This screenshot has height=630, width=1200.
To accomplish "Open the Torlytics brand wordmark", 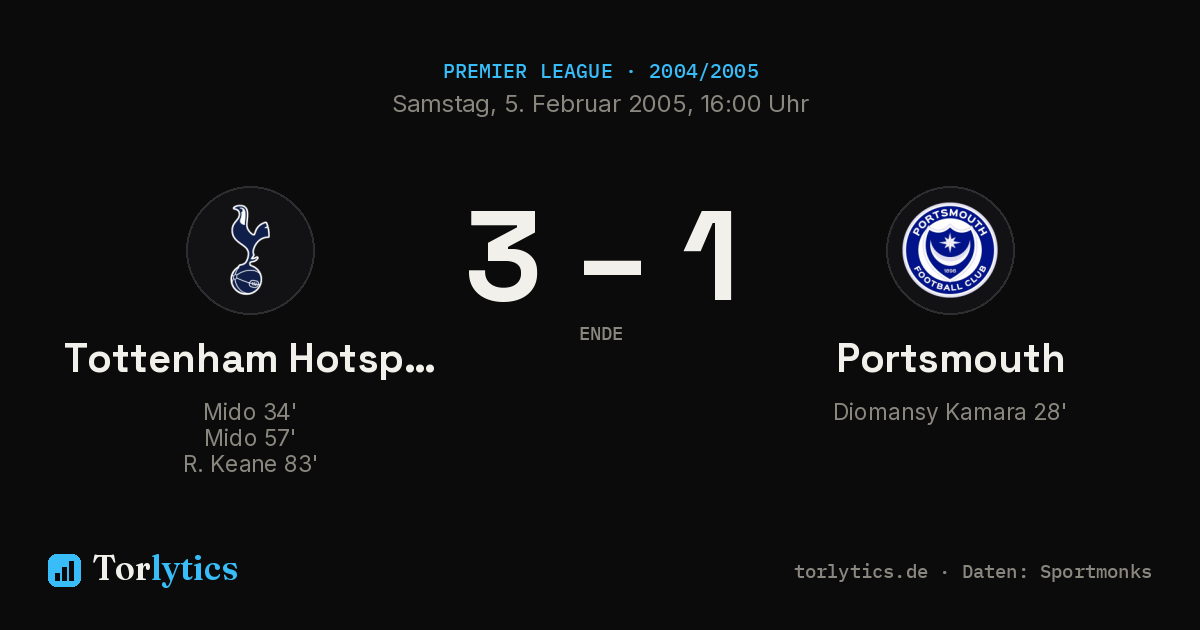I will [165, 569].
